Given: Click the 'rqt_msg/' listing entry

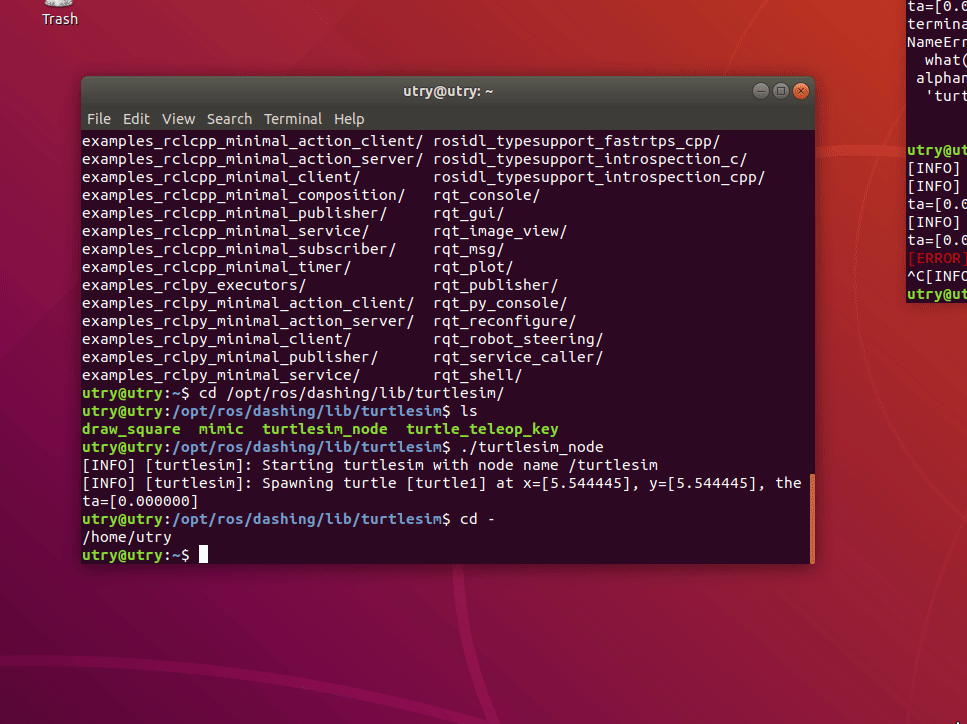Looking at the screenshot, I should 469,249.
